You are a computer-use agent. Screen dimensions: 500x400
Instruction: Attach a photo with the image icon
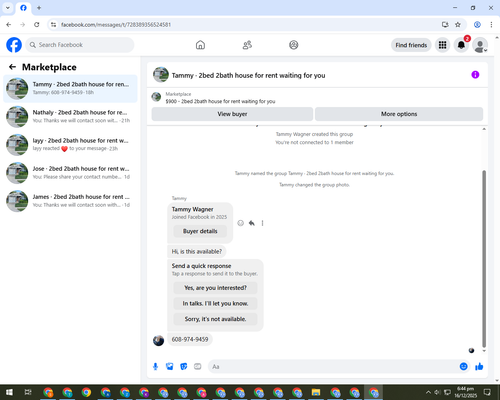point(170,367)
